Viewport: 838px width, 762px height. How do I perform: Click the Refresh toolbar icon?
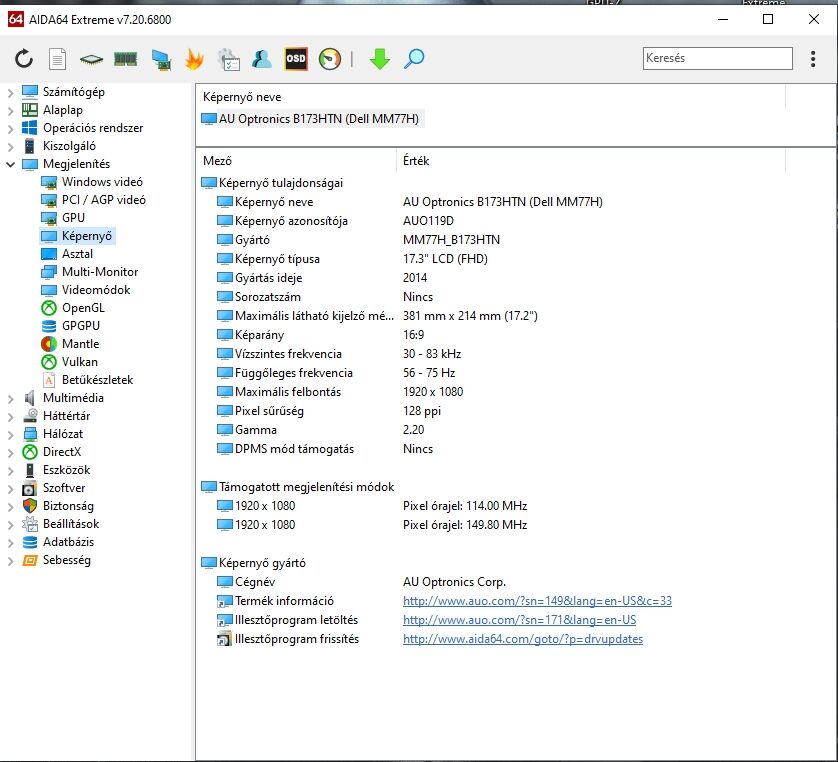click(24, 58)
